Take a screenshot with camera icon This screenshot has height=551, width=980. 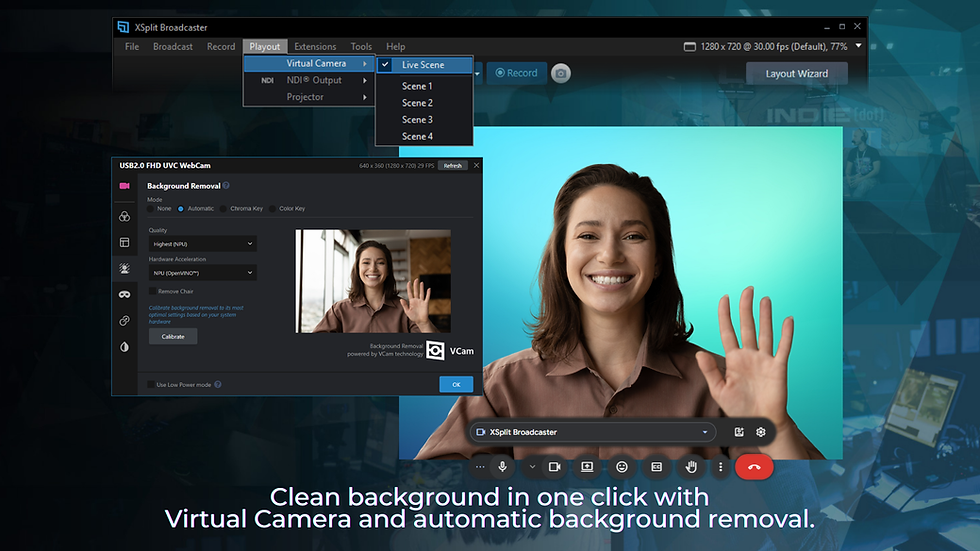tap(561, 73)
